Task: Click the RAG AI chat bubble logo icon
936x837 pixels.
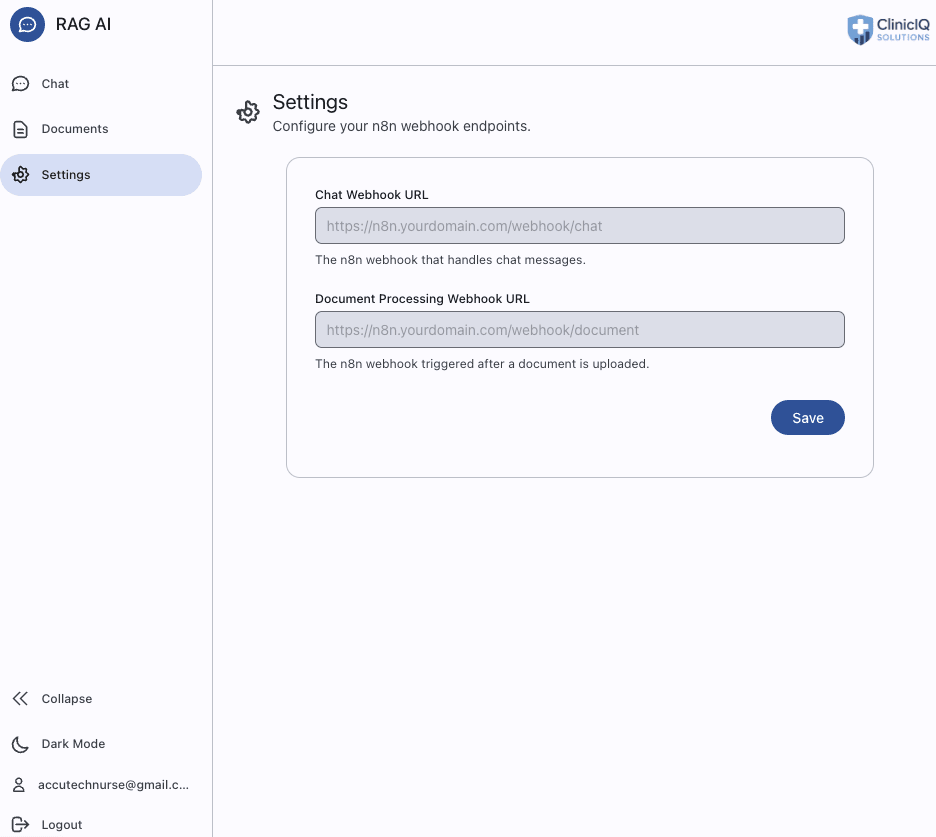Action: 25,24
